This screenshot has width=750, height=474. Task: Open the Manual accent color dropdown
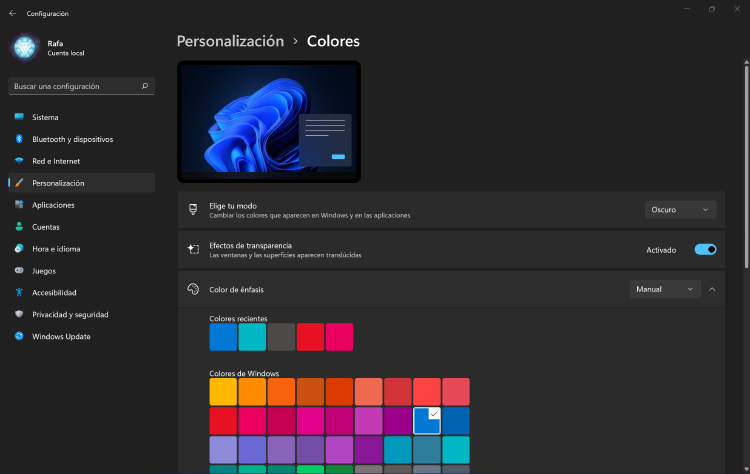[665, 289]
